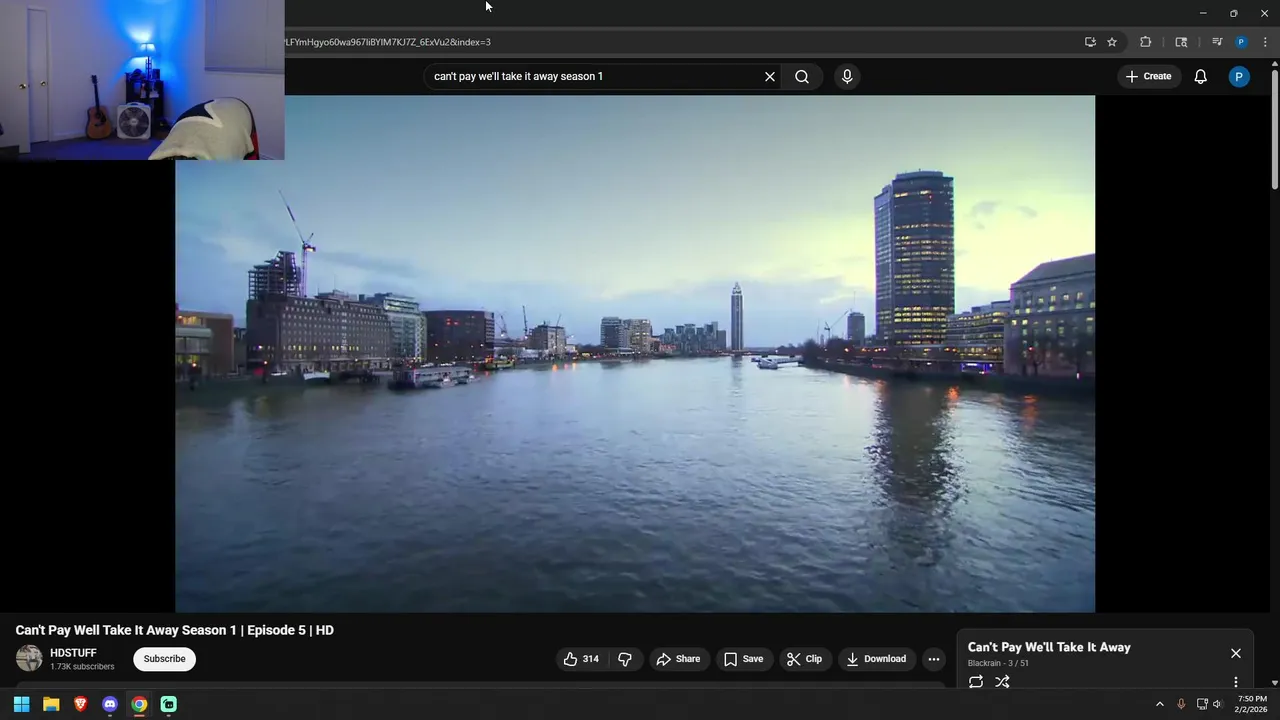Open Chrome three-dot menu
1280x720 pixels.
point(1265,42)
